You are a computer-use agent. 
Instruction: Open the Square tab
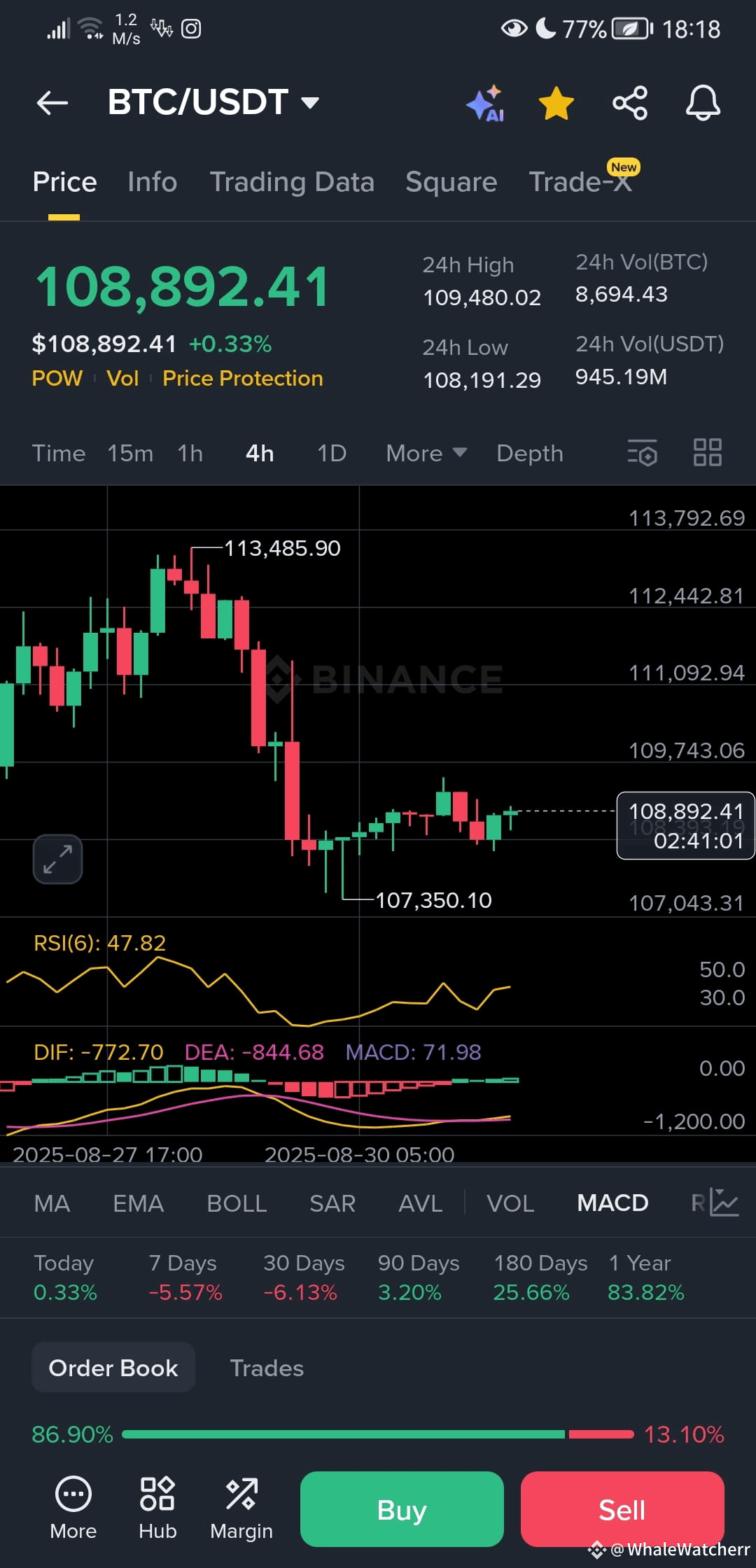point(451,182)
